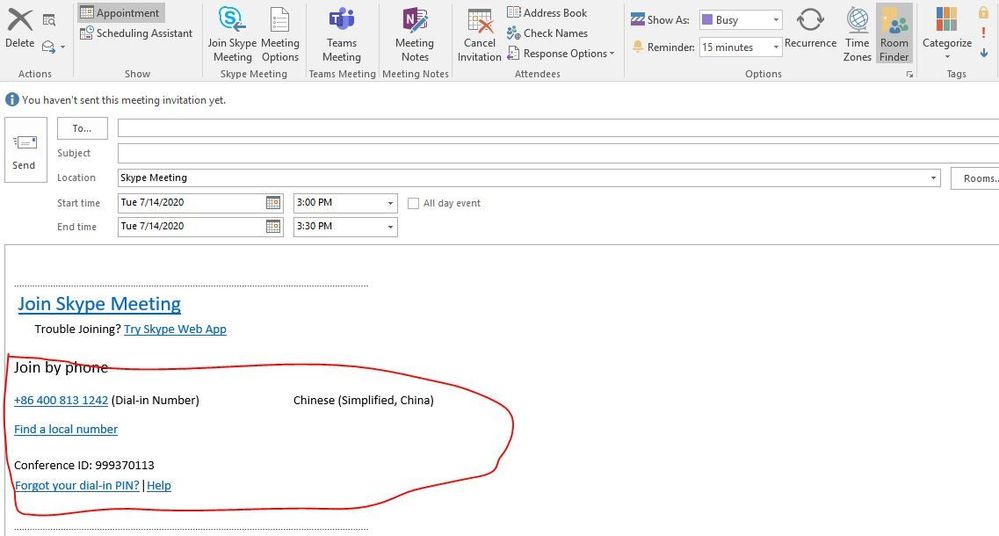Open the End time date picker calendar
The image size is (999, 536).
273,226
